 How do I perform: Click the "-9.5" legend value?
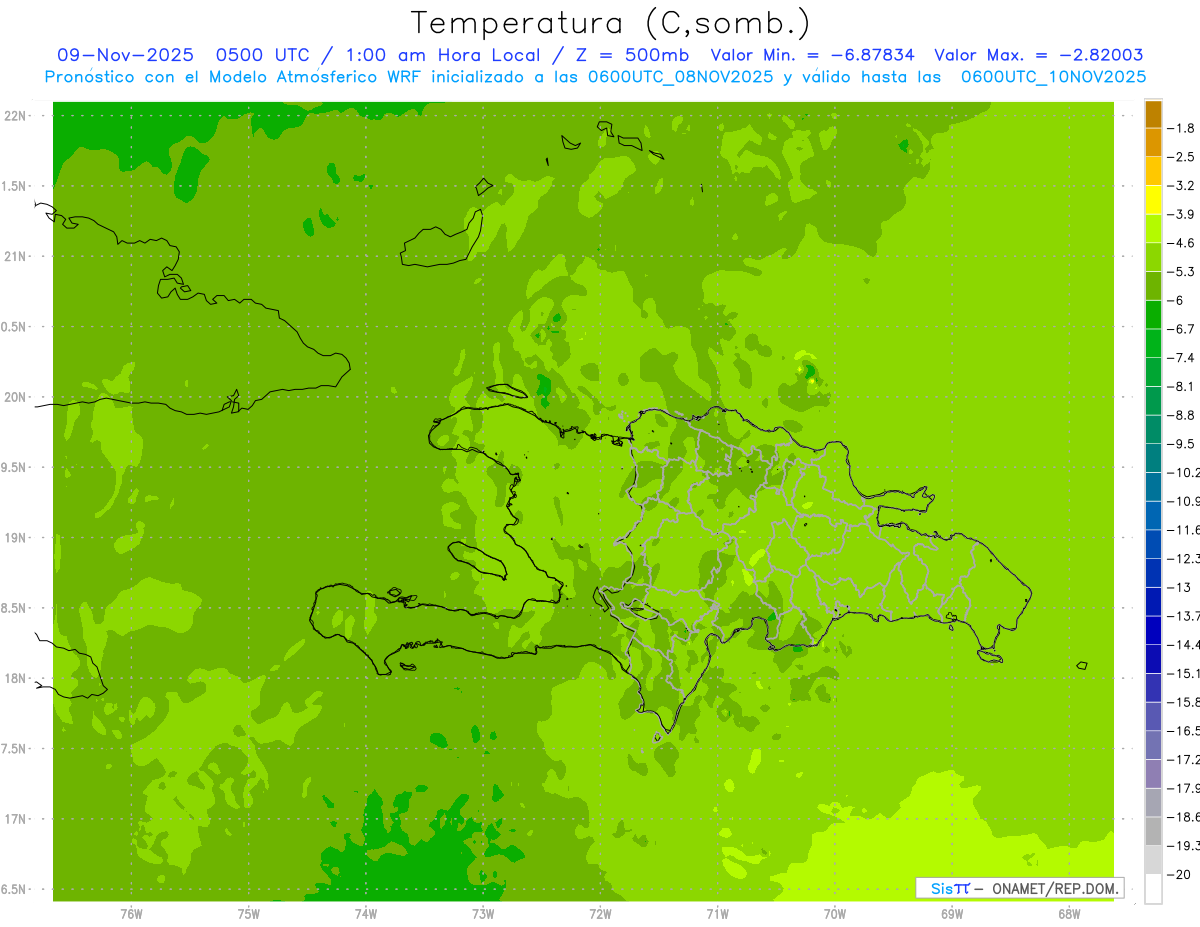click(x=1181, y=444)
